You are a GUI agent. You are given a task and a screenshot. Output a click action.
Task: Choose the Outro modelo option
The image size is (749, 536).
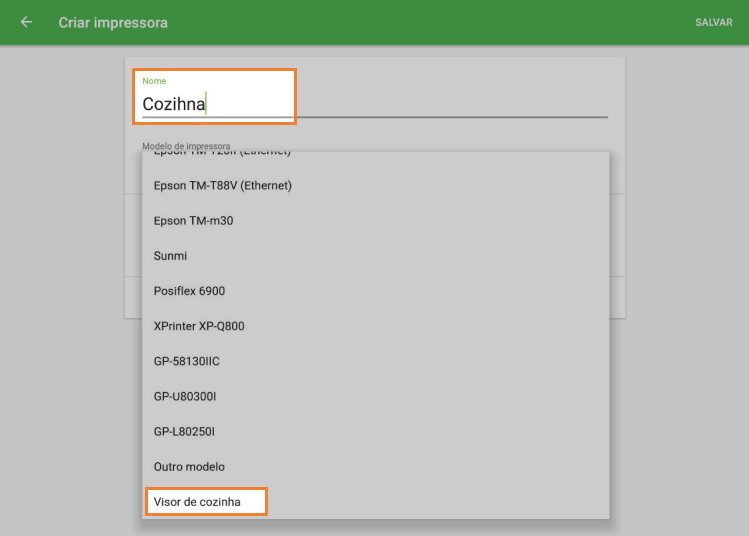click(189, 466)
